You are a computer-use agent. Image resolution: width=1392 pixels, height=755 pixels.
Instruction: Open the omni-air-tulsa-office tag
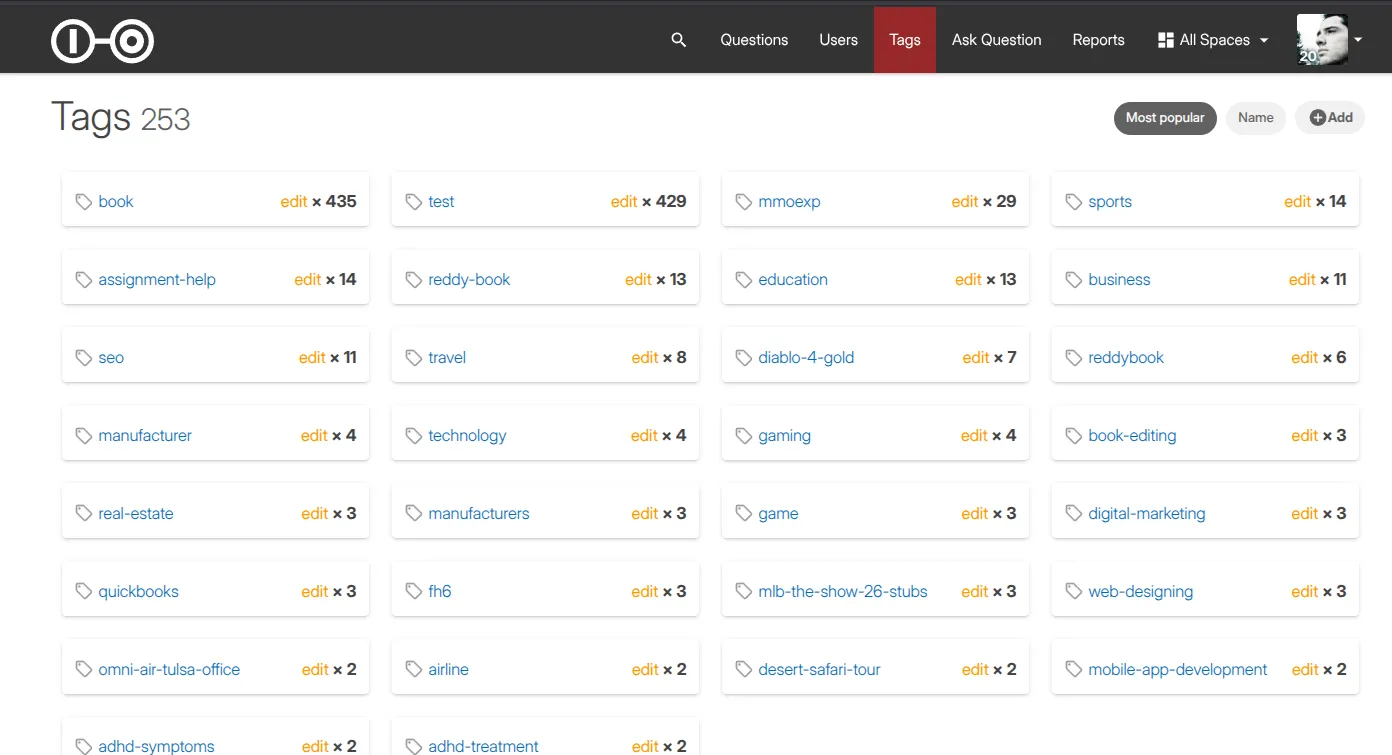point(169,670)
